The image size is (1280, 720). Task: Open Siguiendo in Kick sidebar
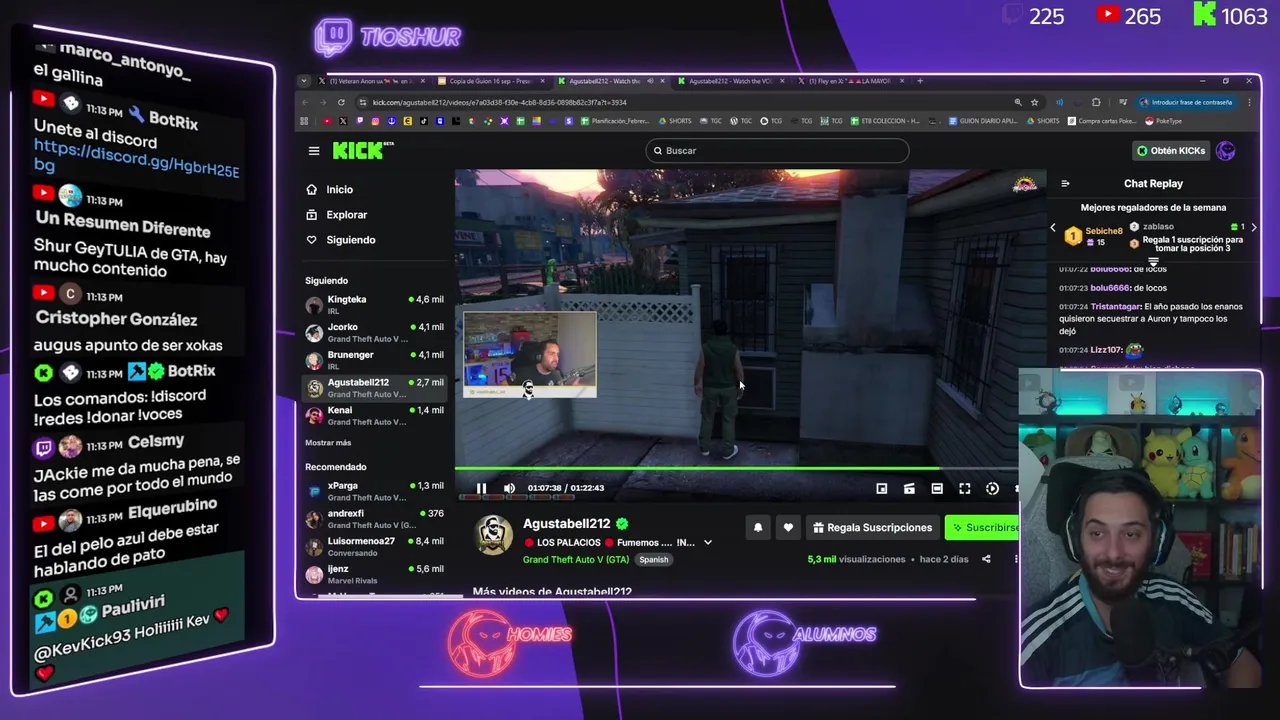350,240
